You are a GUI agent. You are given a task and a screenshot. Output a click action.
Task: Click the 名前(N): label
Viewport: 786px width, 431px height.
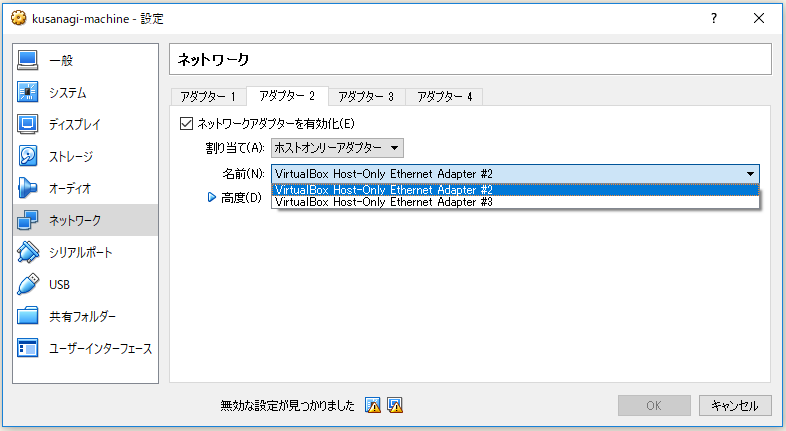coord(243,174)
